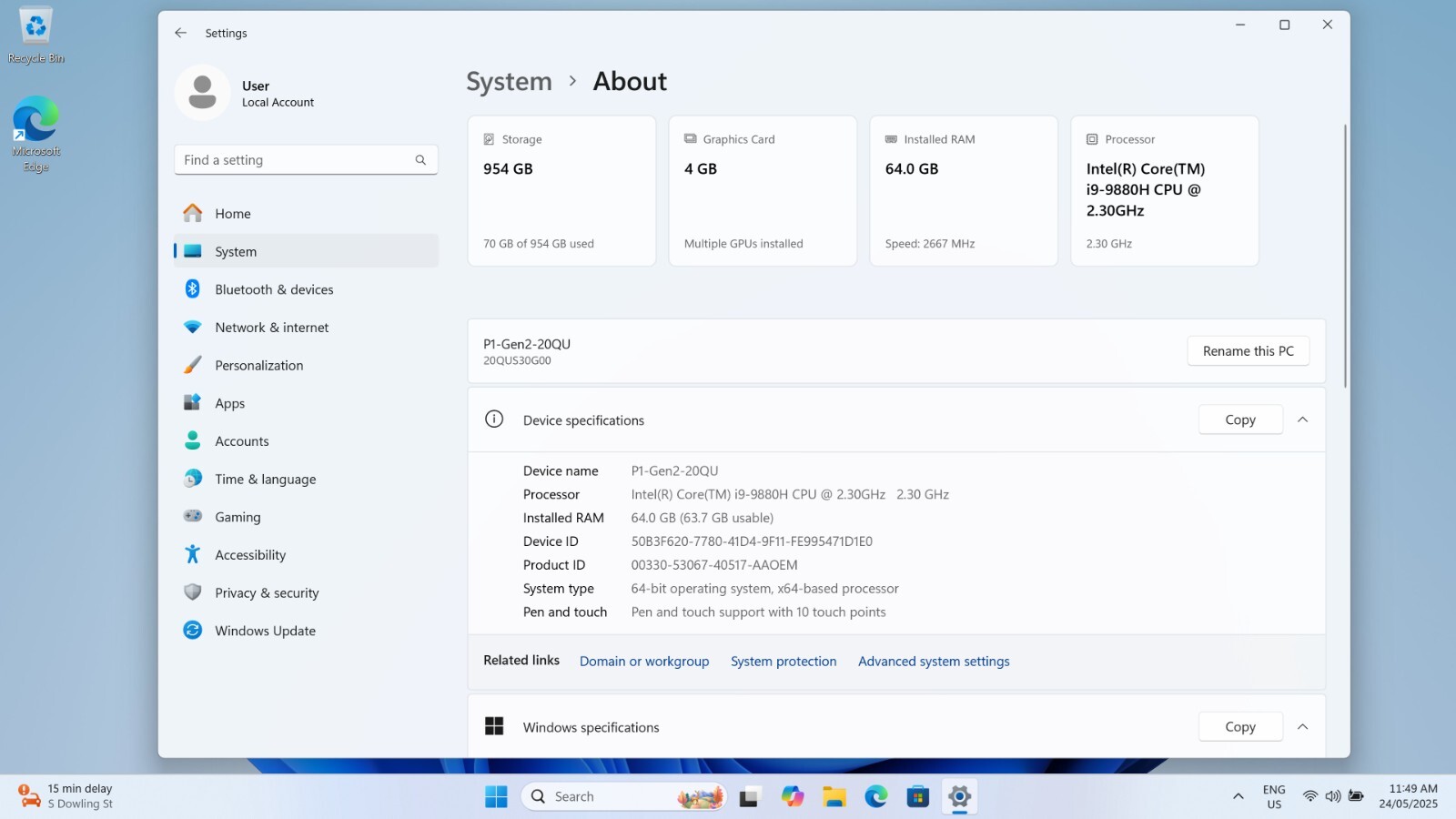Click the Home house icon in sidebar
The height and width of the screenshot is (819, 1456).
click(193, 213)
